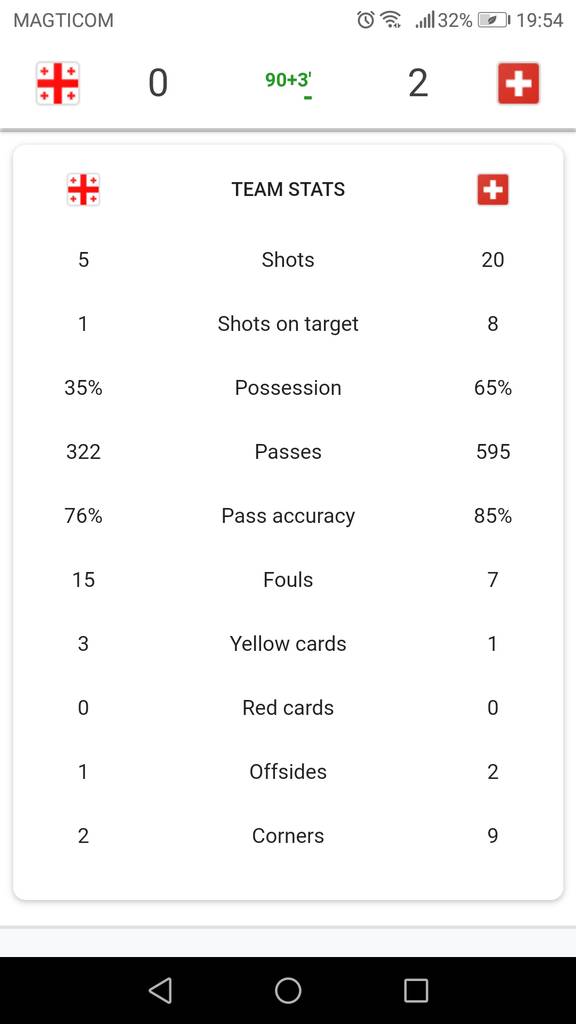Tap the Pass accuracy label
Image resolution: width=576 pixels, height=1024 pixels.
pos(288,516)
